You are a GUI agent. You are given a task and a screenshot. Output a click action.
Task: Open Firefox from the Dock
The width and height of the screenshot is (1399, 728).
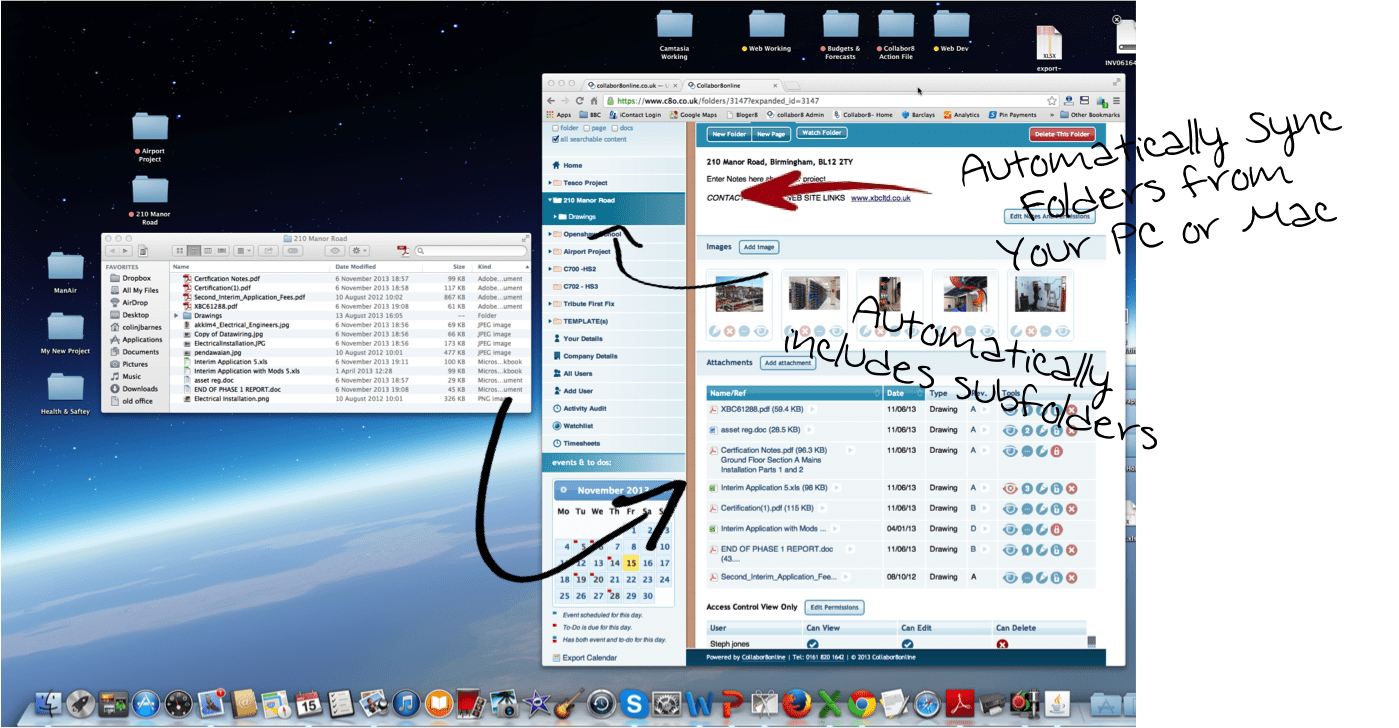(796, 703)
